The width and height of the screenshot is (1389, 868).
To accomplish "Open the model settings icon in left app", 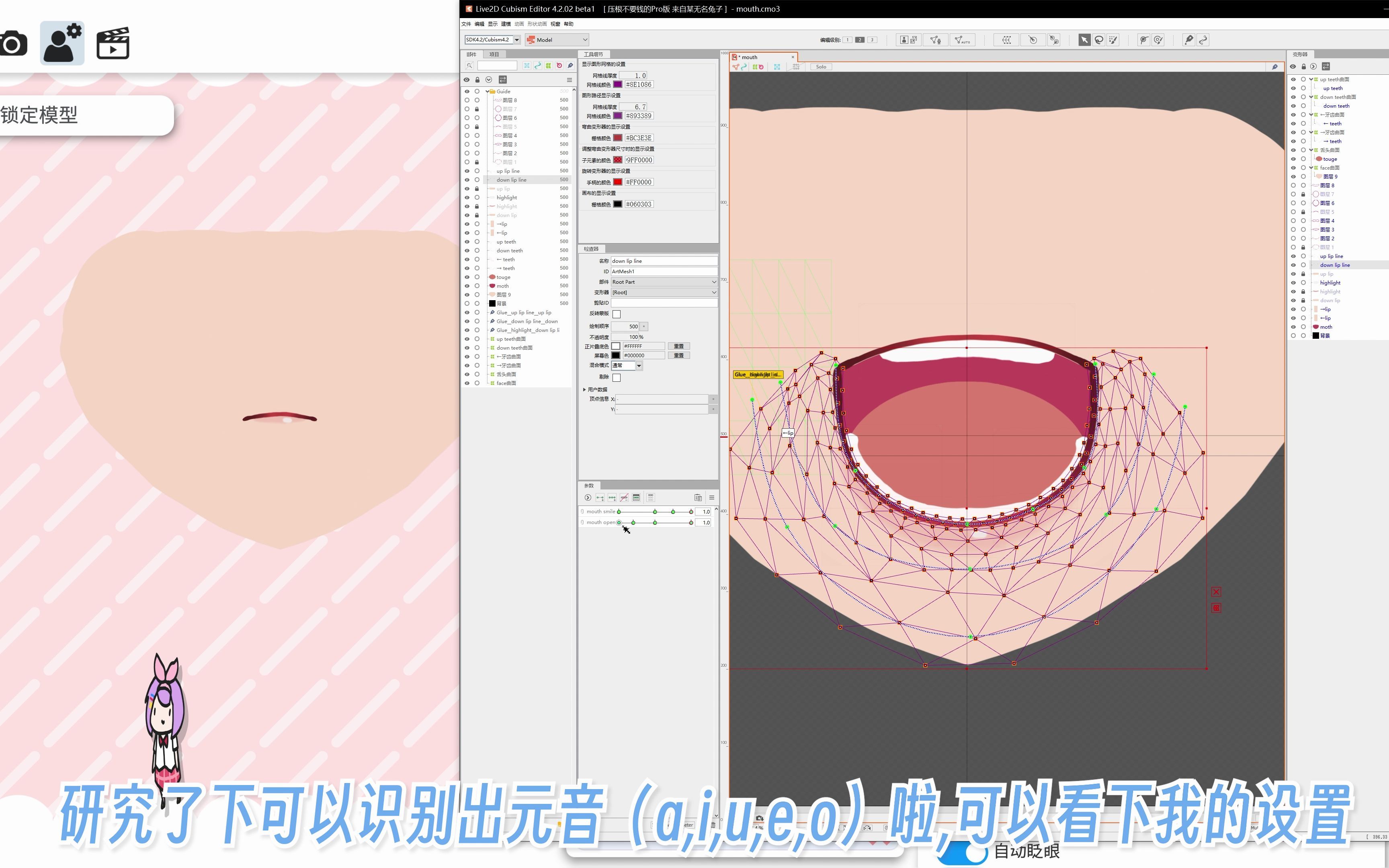I will [62, 43].
